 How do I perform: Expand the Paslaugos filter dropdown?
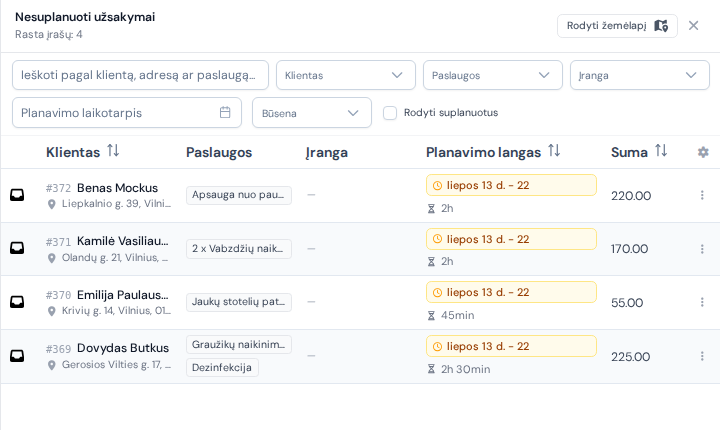(x=493, y=75)
